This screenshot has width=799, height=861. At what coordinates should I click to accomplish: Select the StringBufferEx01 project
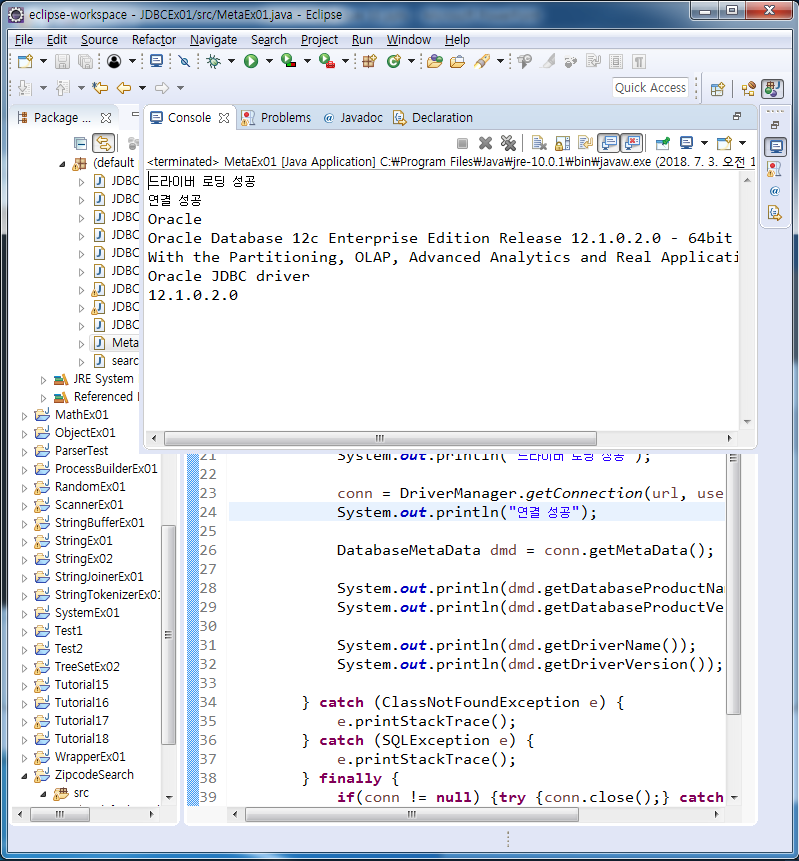(x=99, y=523)
